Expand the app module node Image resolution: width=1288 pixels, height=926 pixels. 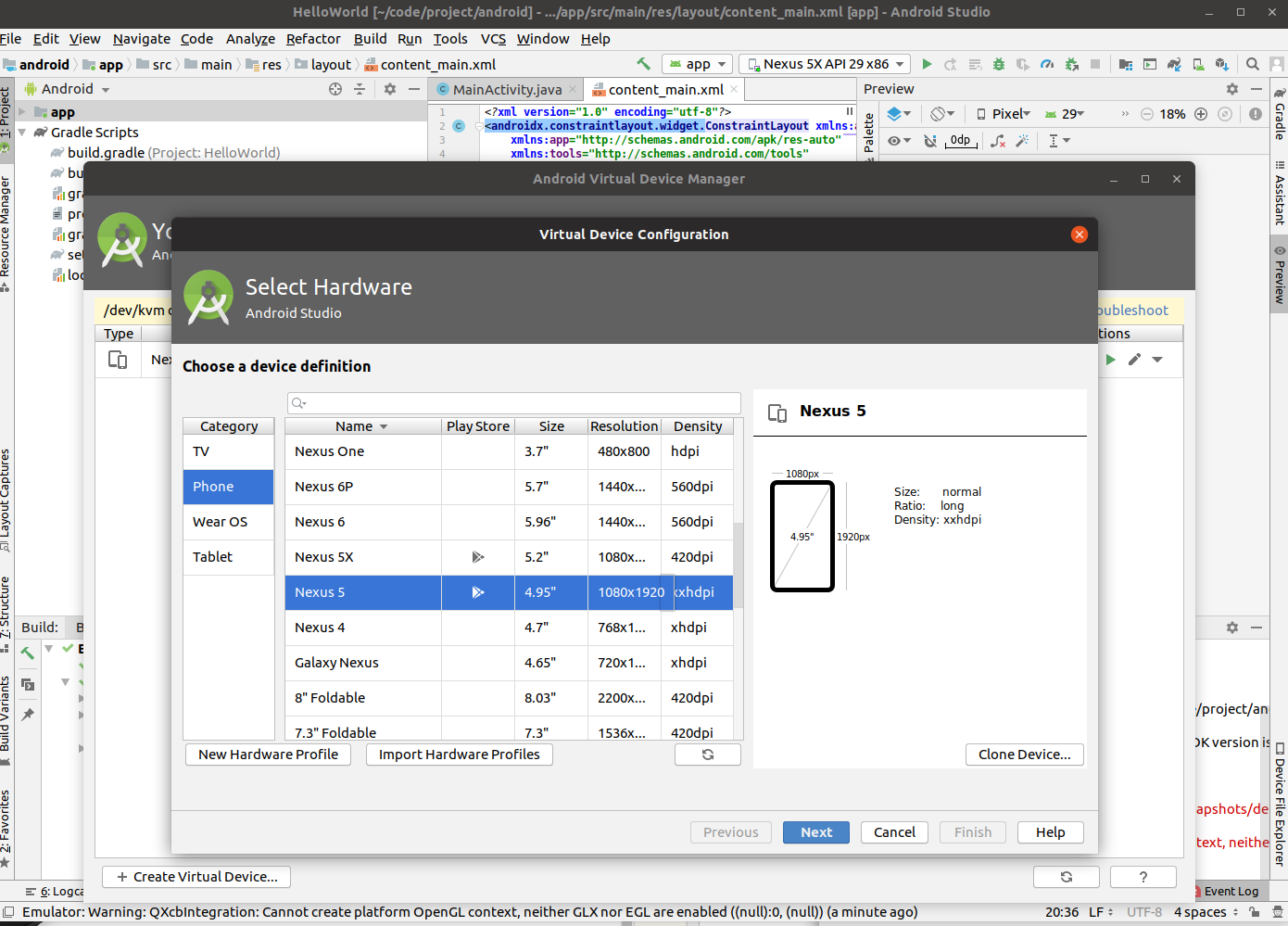[x=22, y=112]
